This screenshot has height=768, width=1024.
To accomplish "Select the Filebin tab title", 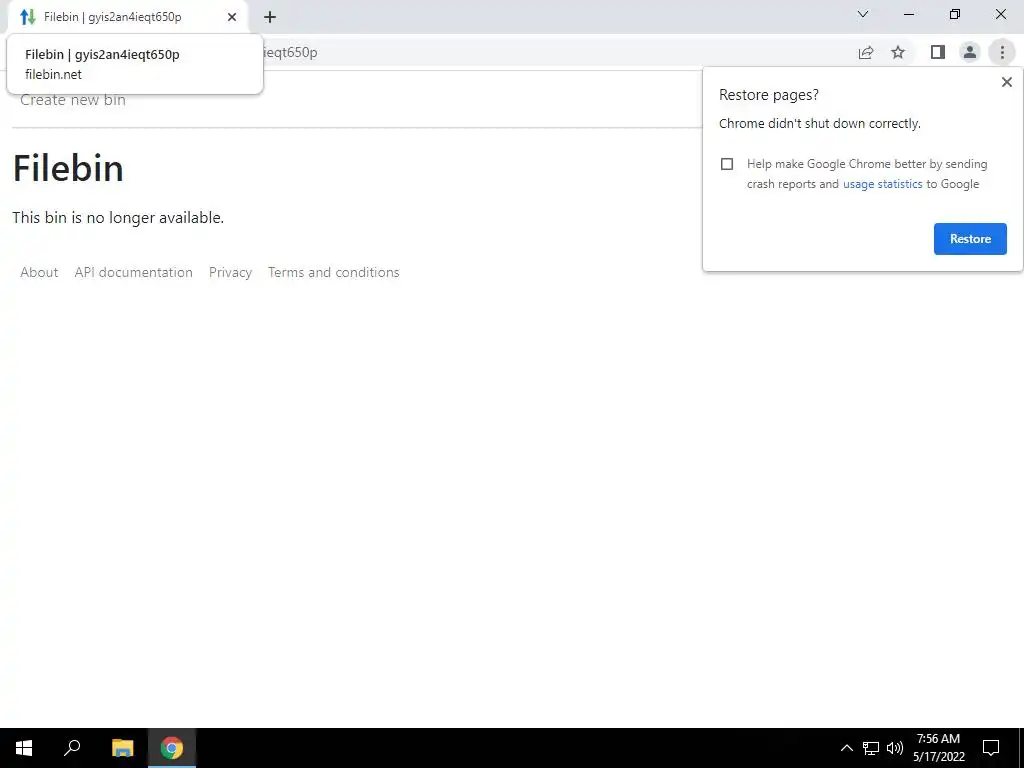I will [112, 17].
